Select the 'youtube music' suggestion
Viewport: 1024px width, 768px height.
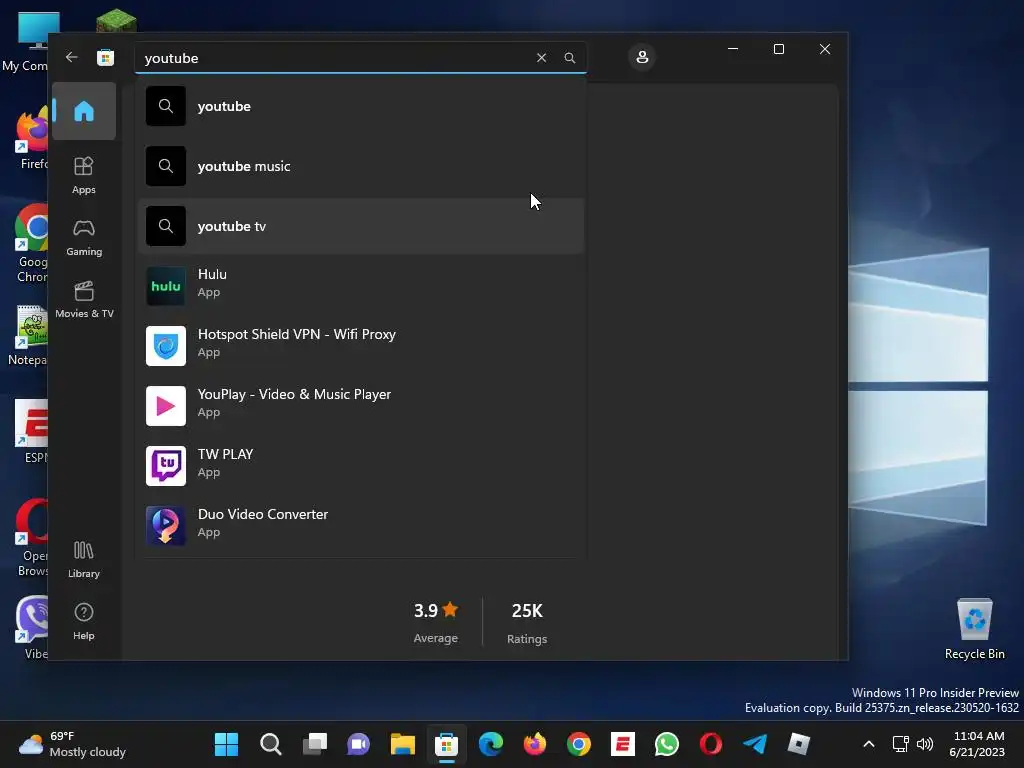click(360, 167)
